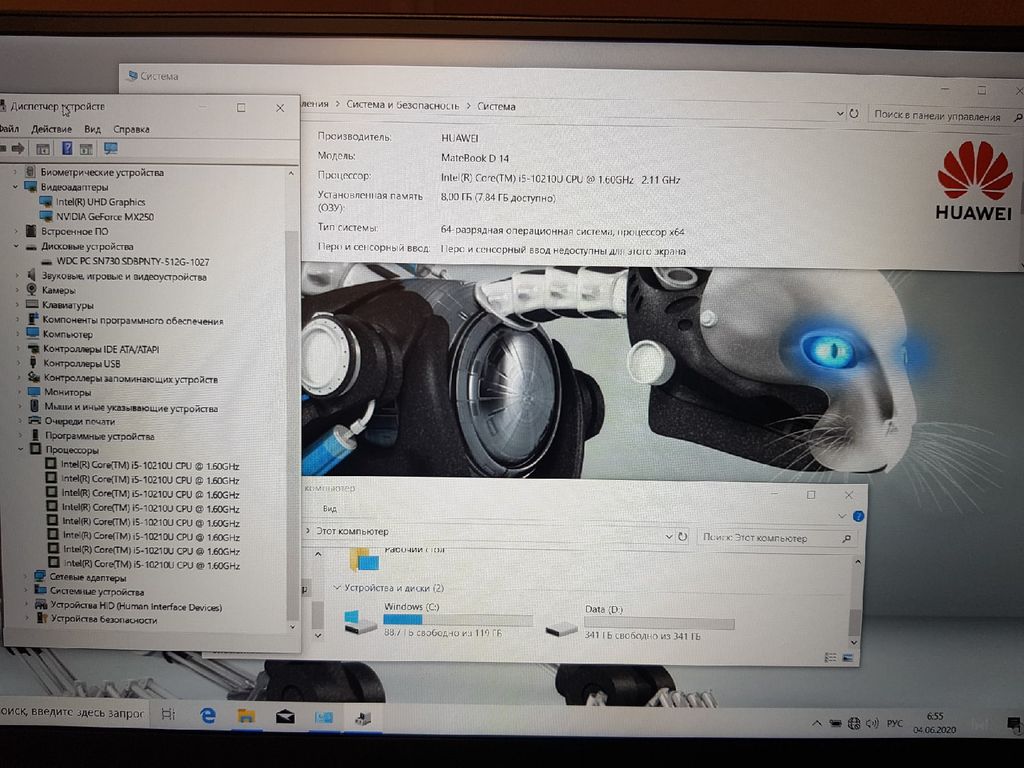1024x768 pixels.
Task: Expand the Биометрические устройства node
Action: (15, 172)
